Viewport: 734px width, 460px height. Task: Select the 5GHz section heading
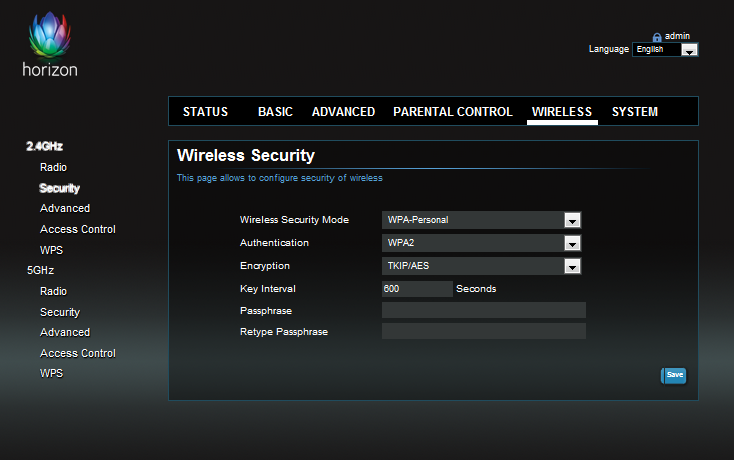[40, 270]
